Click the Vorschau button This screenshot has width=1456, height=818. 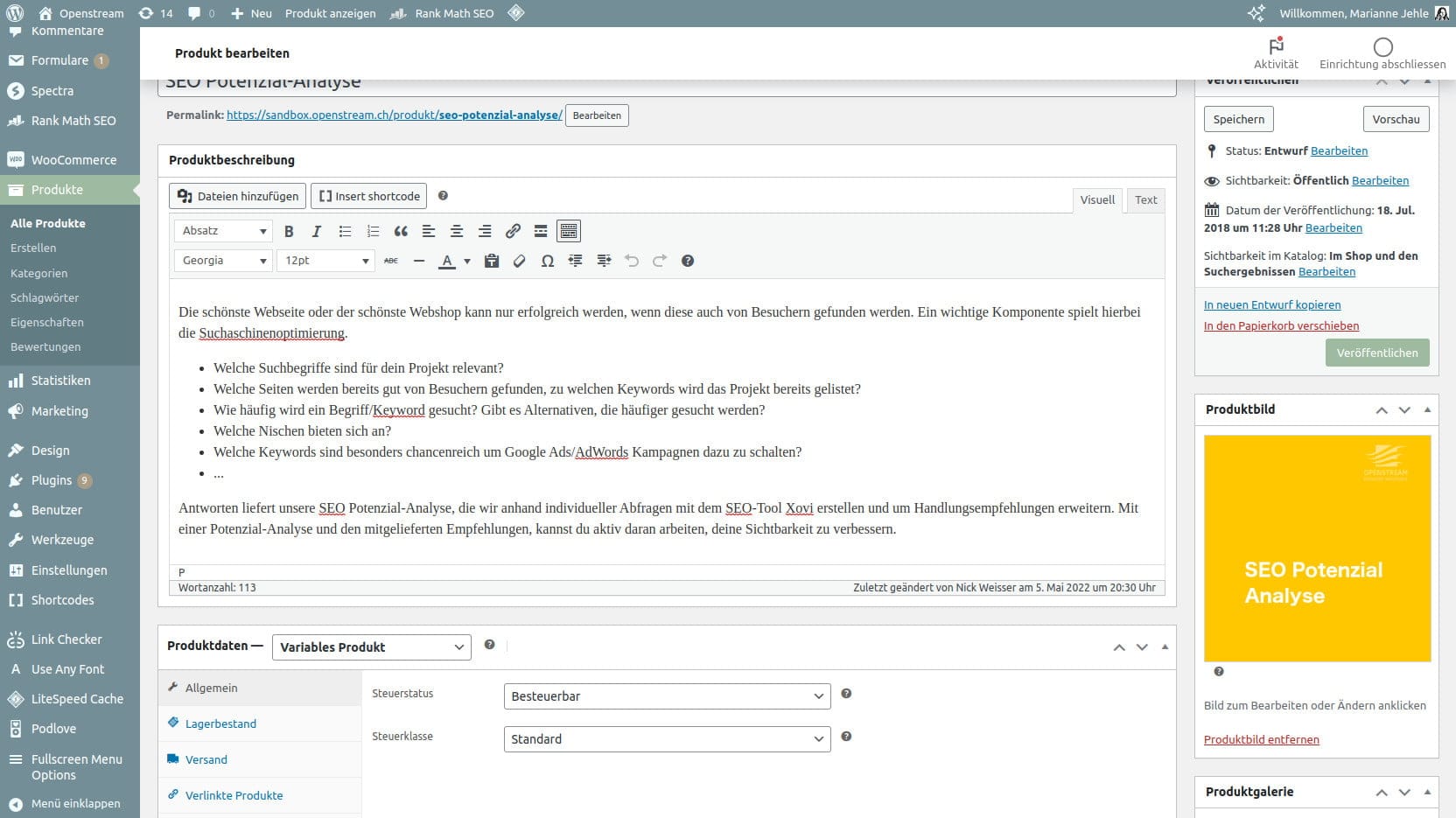pos(1396,119)
